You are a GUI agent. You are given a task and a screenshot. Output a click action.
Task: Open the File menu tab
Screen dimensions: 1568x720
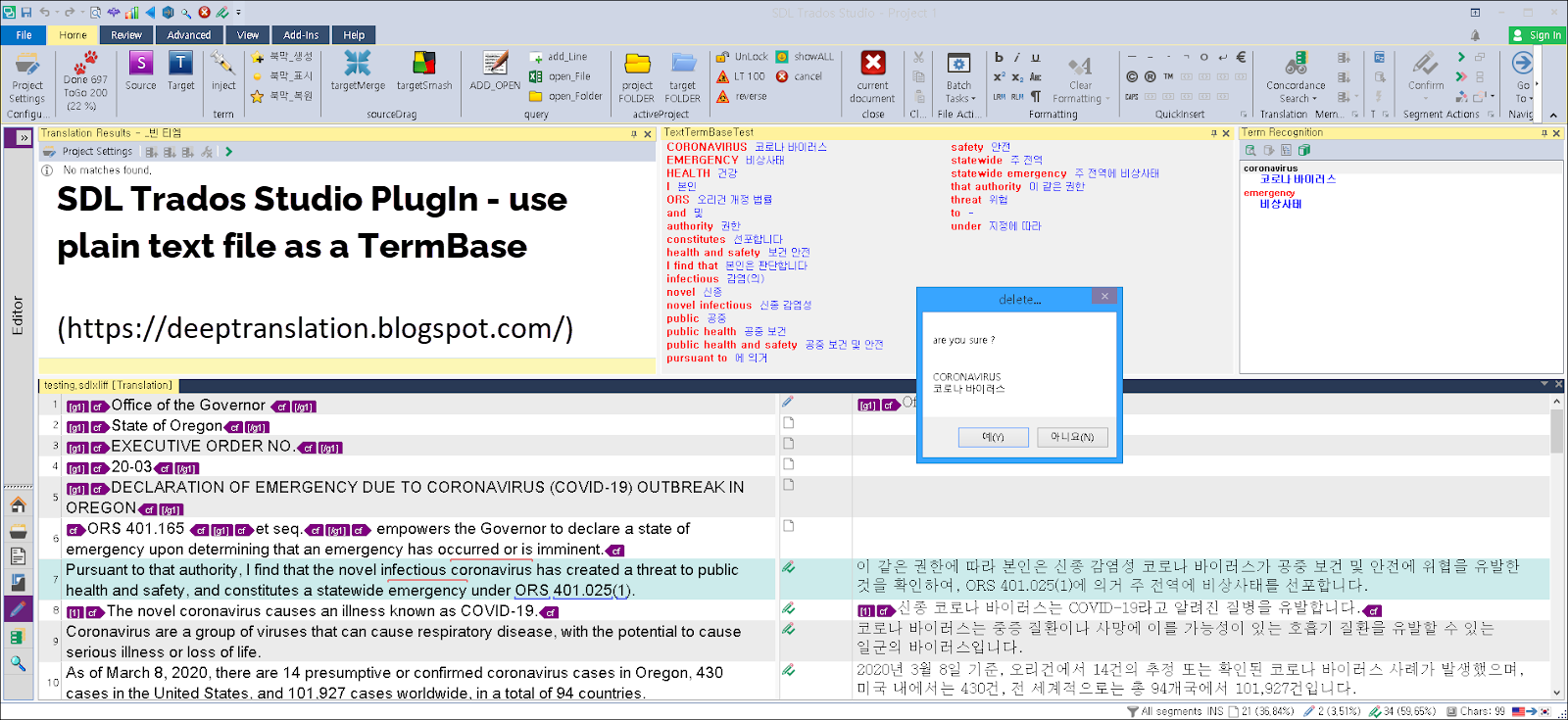[24, 35]
